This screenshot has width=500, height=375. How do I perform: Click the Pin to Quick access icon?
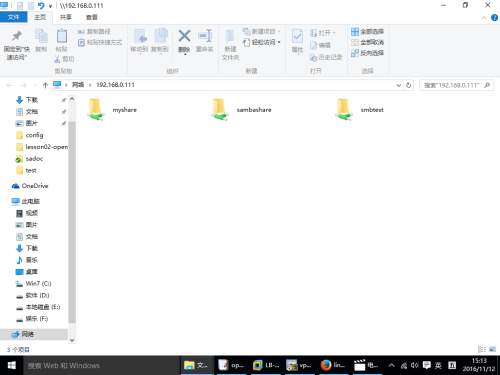17,36
